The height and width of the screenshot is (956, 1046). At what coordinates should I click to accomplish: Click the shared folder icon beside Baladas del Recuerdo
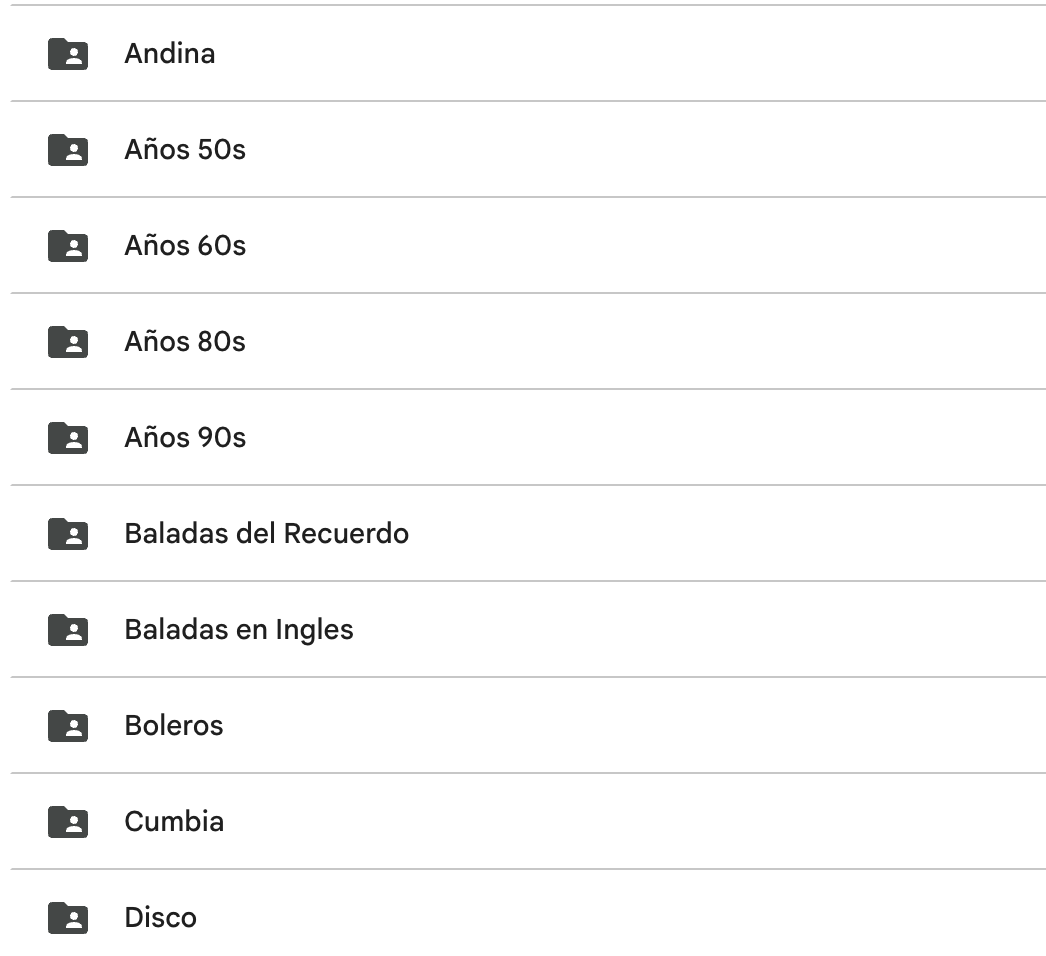click(x=67, y=533)
